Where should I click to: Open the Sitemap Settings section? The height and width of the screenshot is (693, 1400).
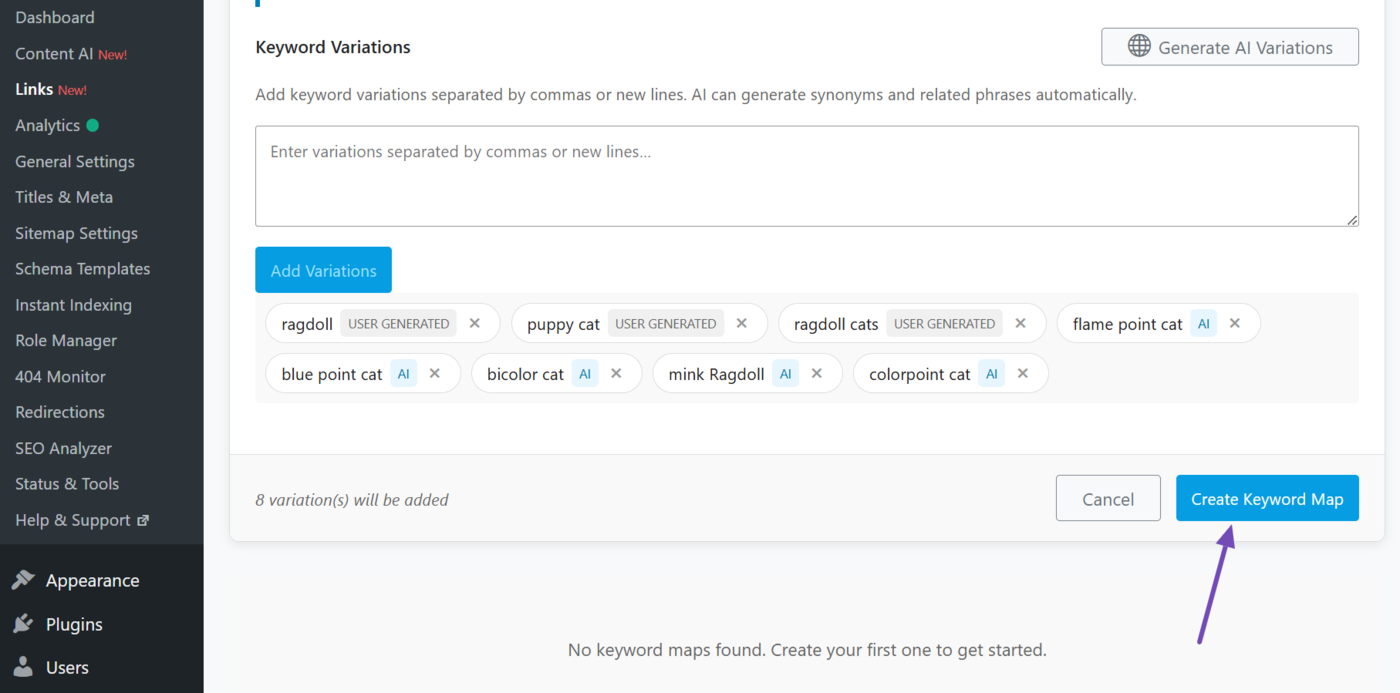coord(76,232)
